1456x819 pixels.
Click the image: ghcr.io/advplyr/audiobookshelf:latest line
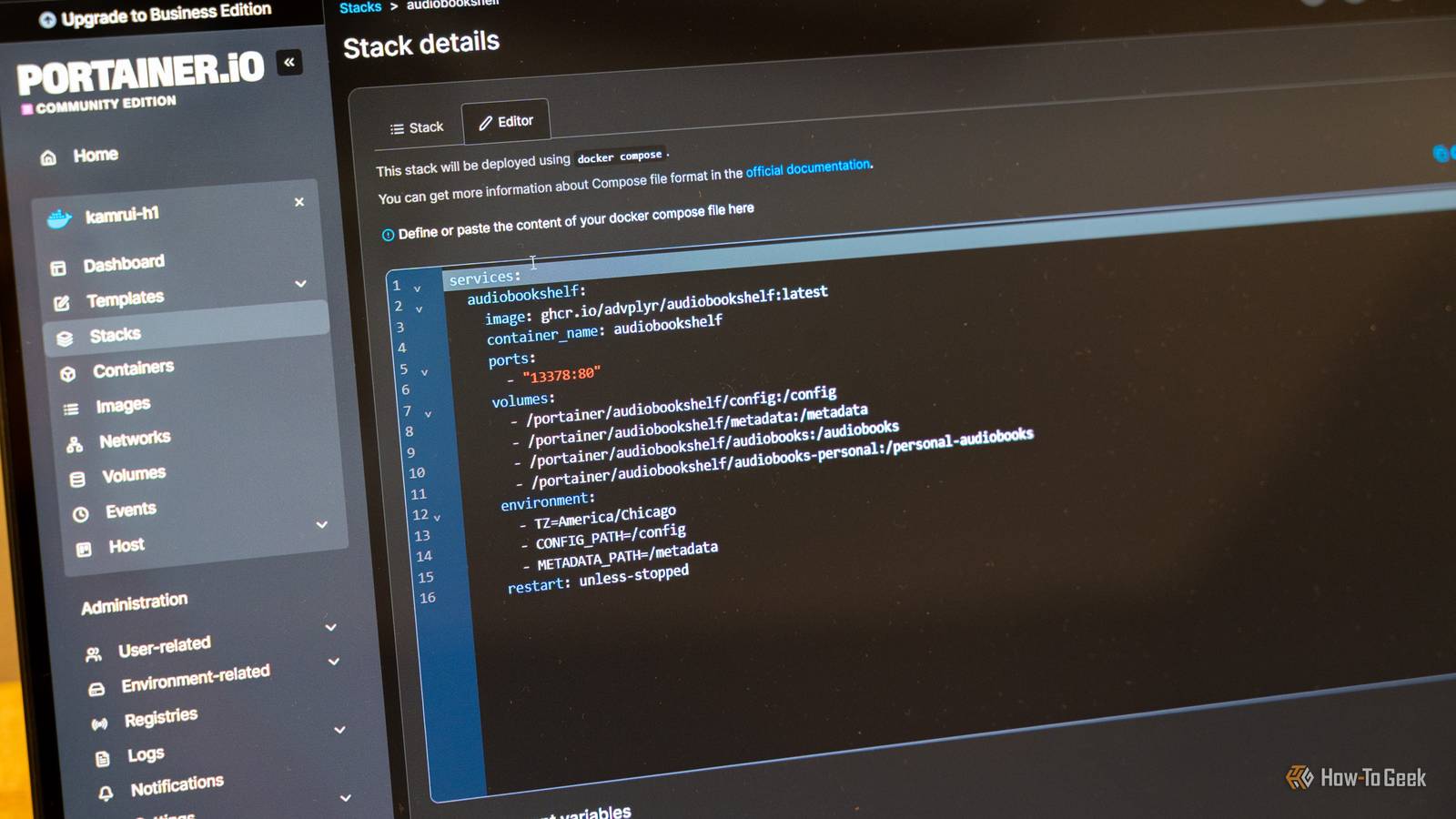coord(656,305)
